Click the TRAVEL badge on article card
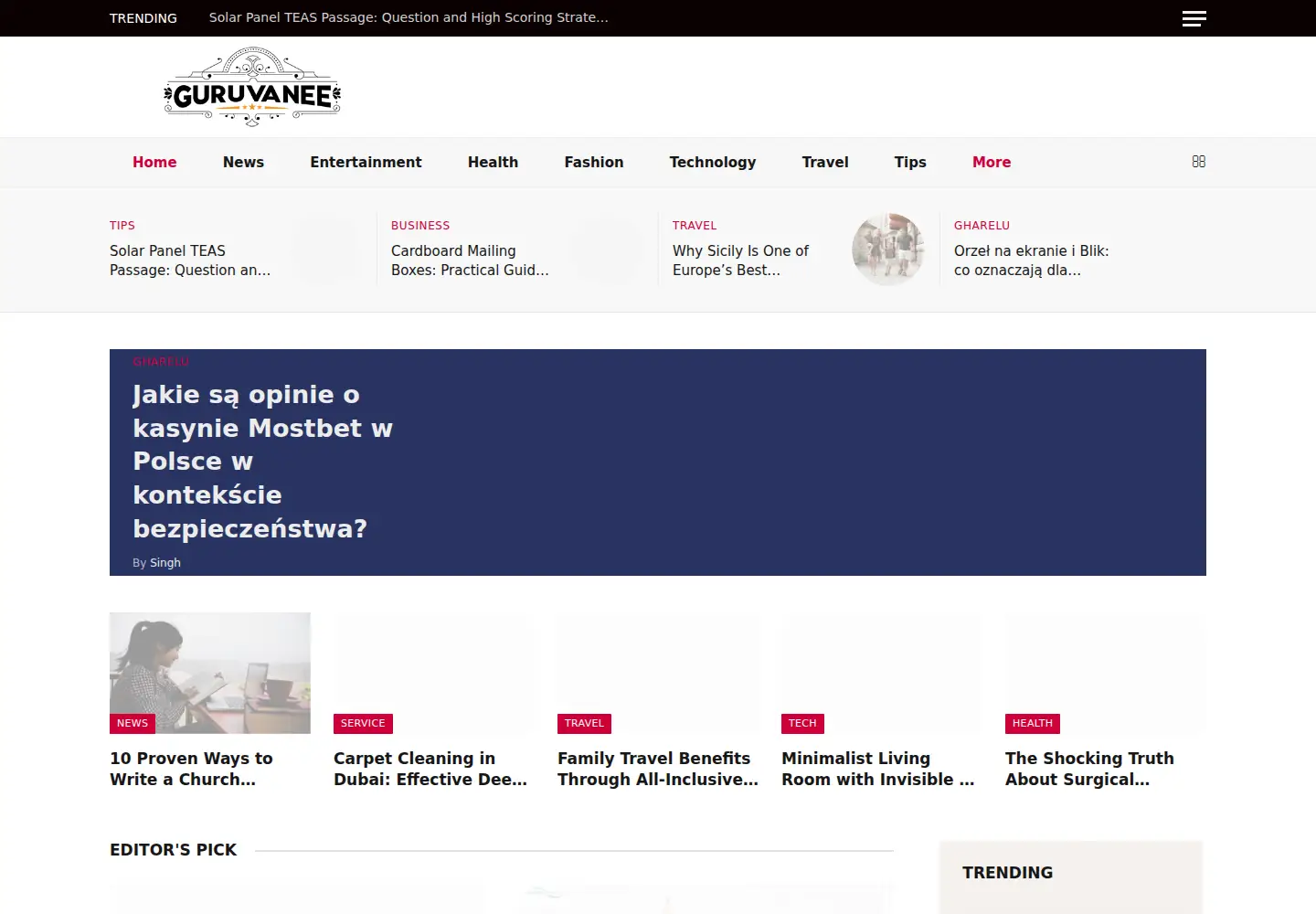1316x914 pixels. coord(584,723)
